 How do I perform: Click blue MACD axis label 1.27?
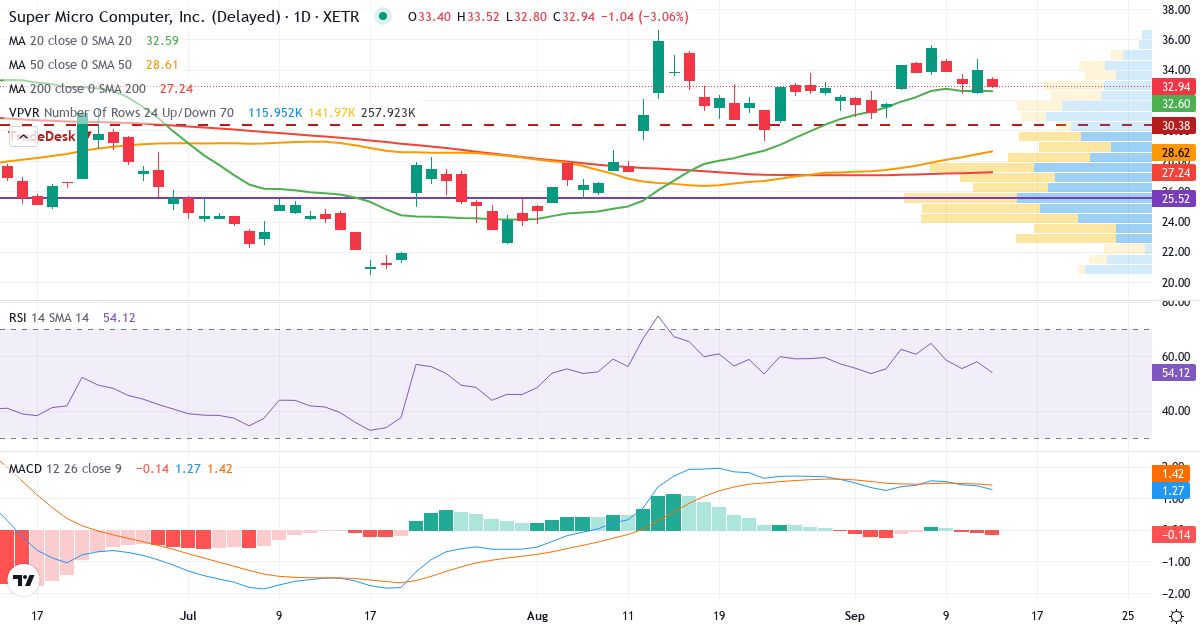click(x=1173, y=490)
